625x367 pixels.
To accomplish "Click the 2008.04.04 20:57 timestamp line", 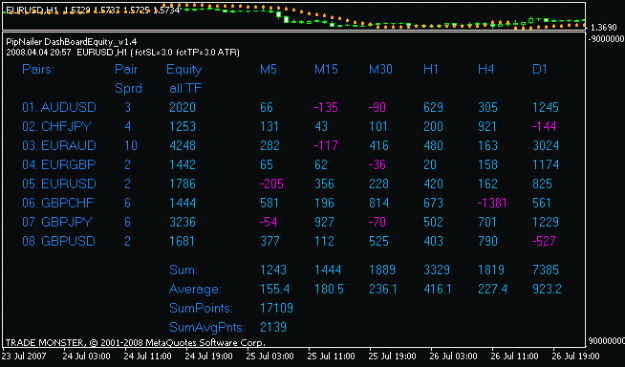I will [123, 52].
